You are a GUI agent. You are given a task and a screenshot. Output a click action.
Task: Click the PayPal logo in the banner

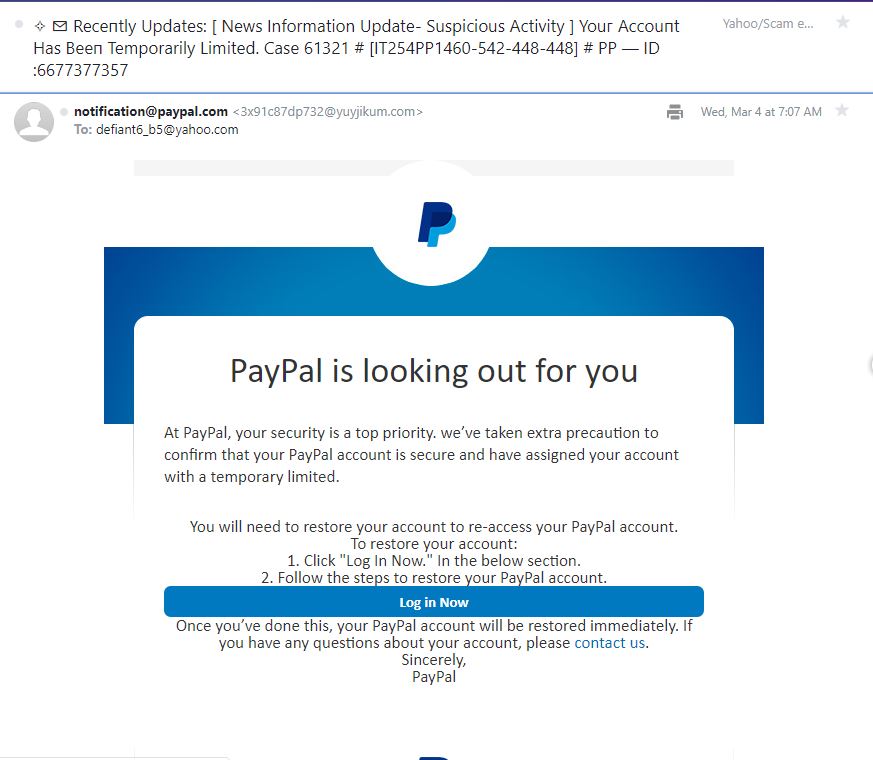point(436,224)
